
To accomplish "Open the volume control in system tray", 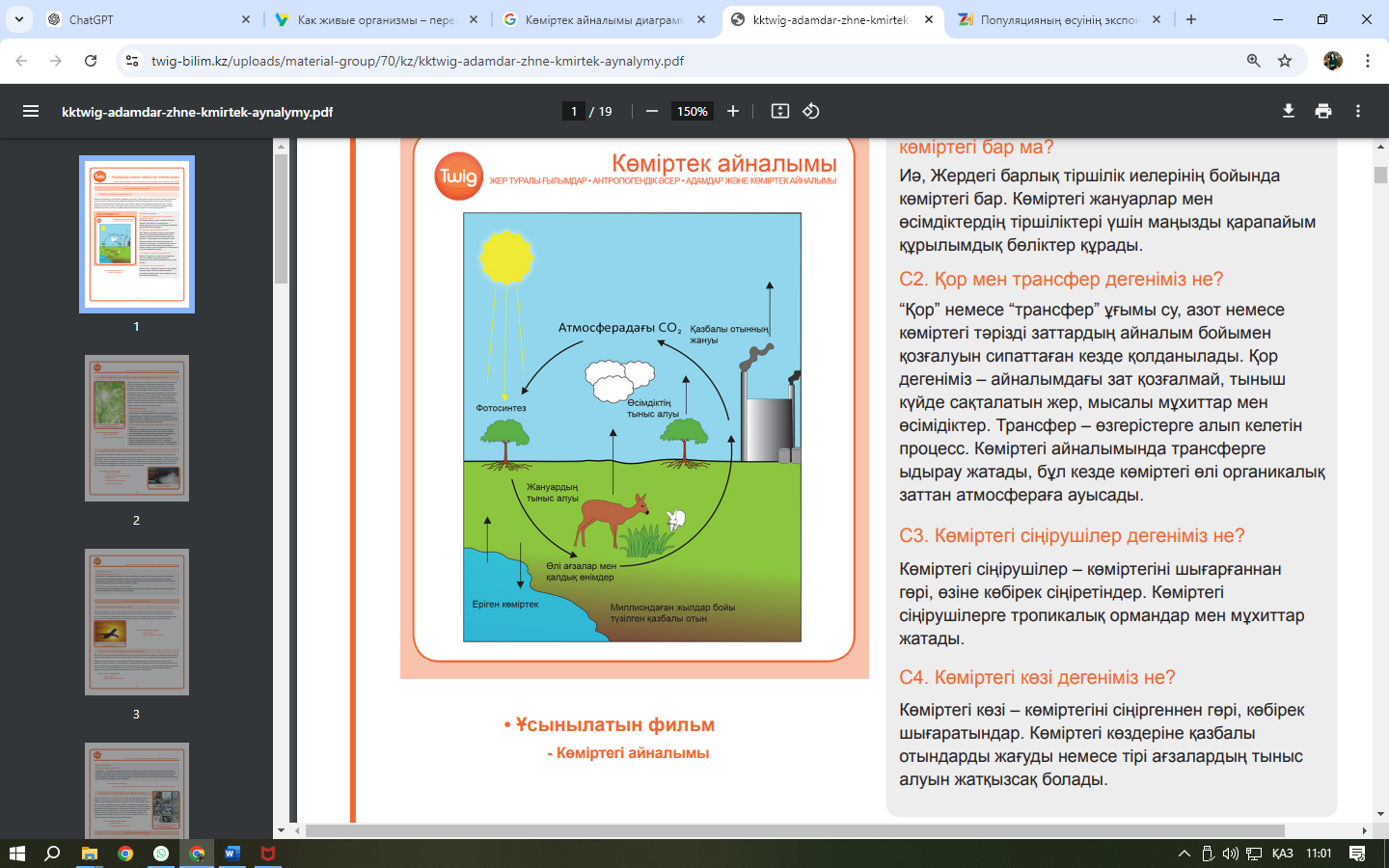I will (1230, 854).
